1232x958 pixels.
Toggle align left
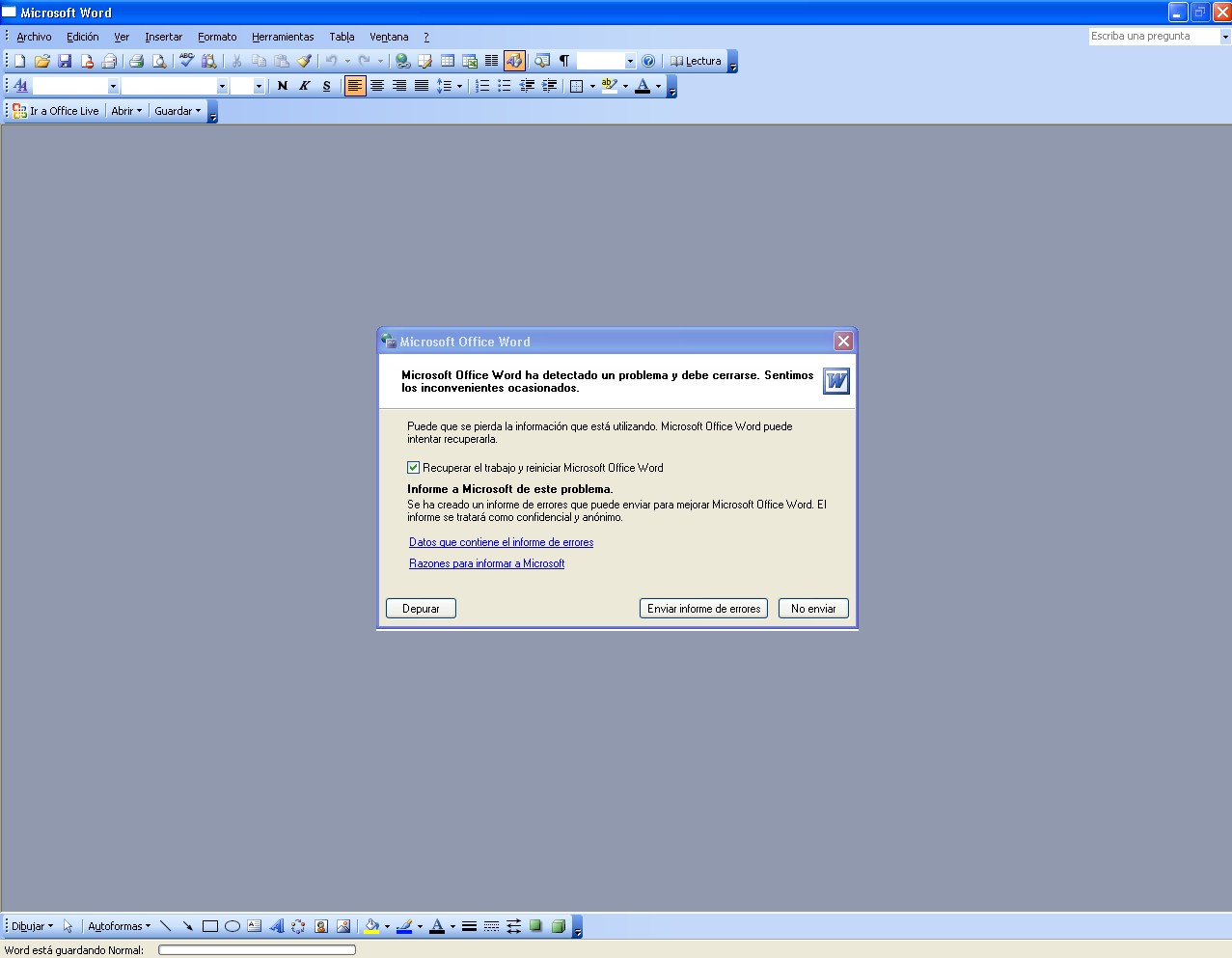tap(355, 86)
